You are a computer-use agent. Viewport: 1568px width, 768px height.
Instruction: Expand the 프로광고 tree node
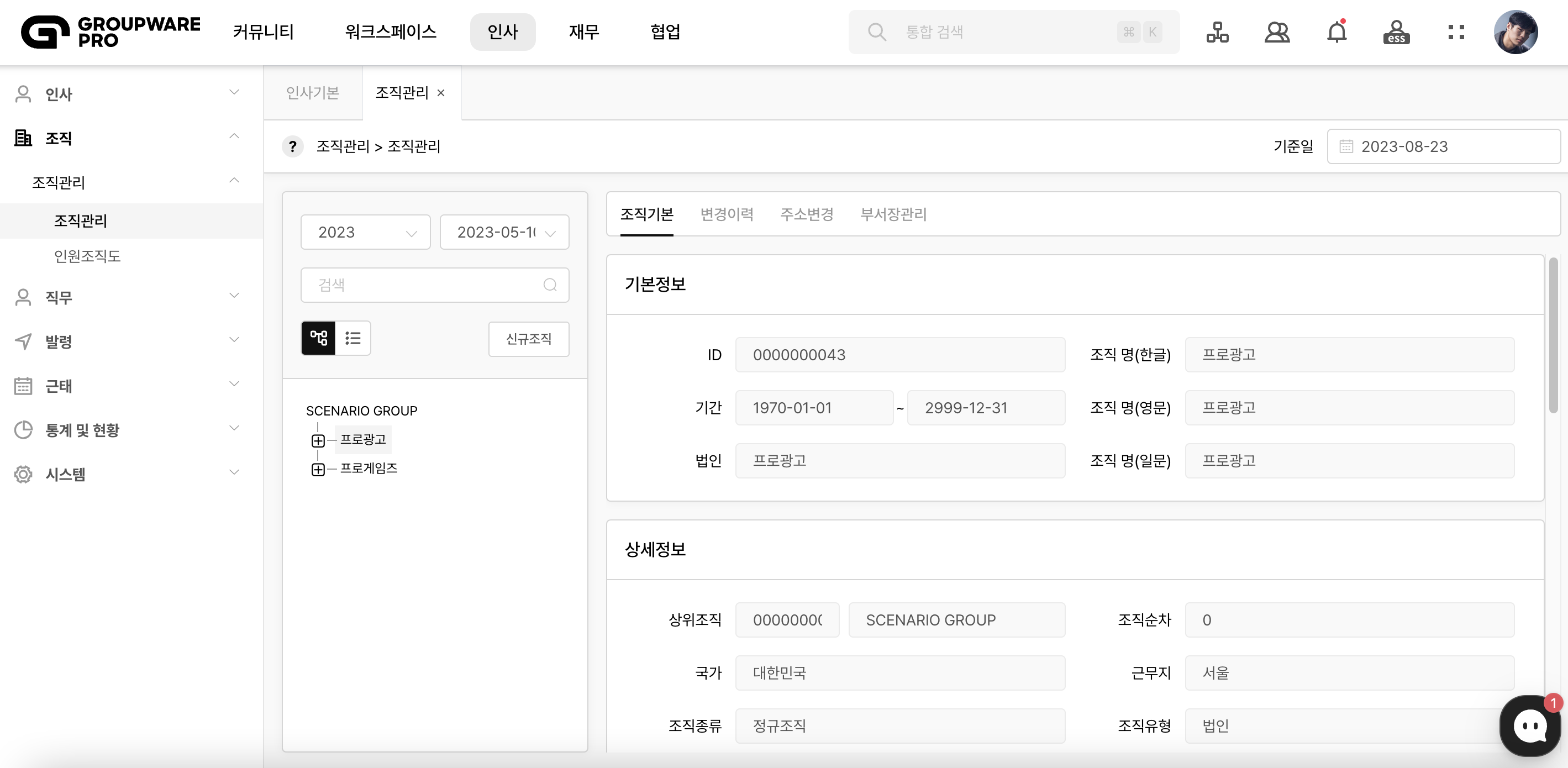(x=318, y=440)
